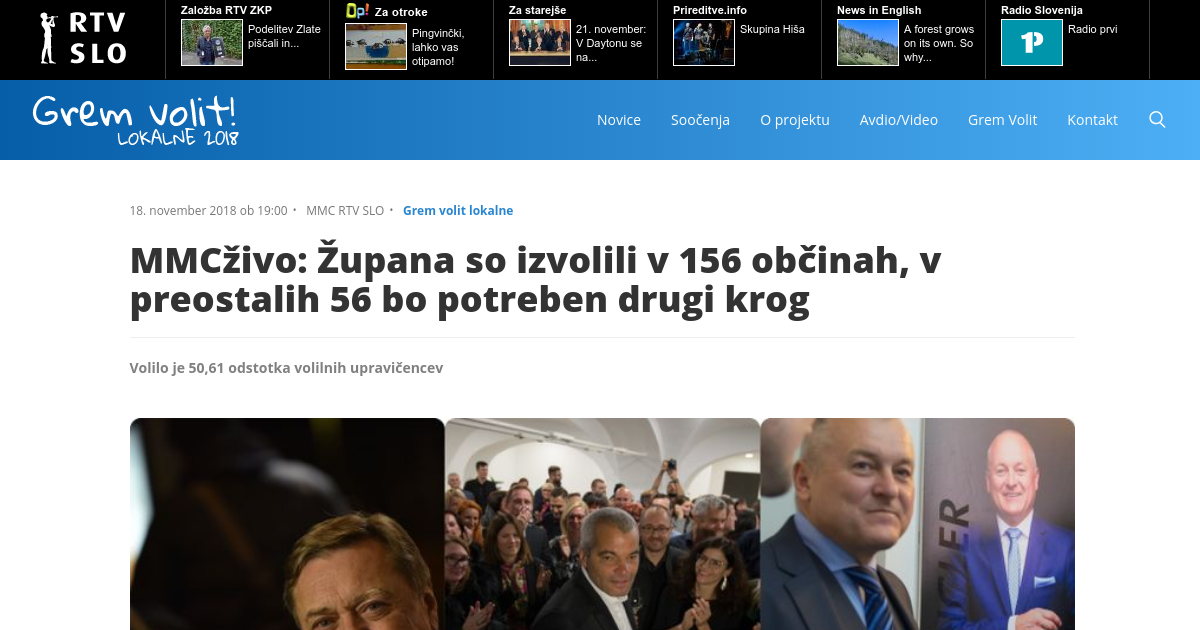
Task: Go to Novice menu item
Action: [x=619, y=120]
